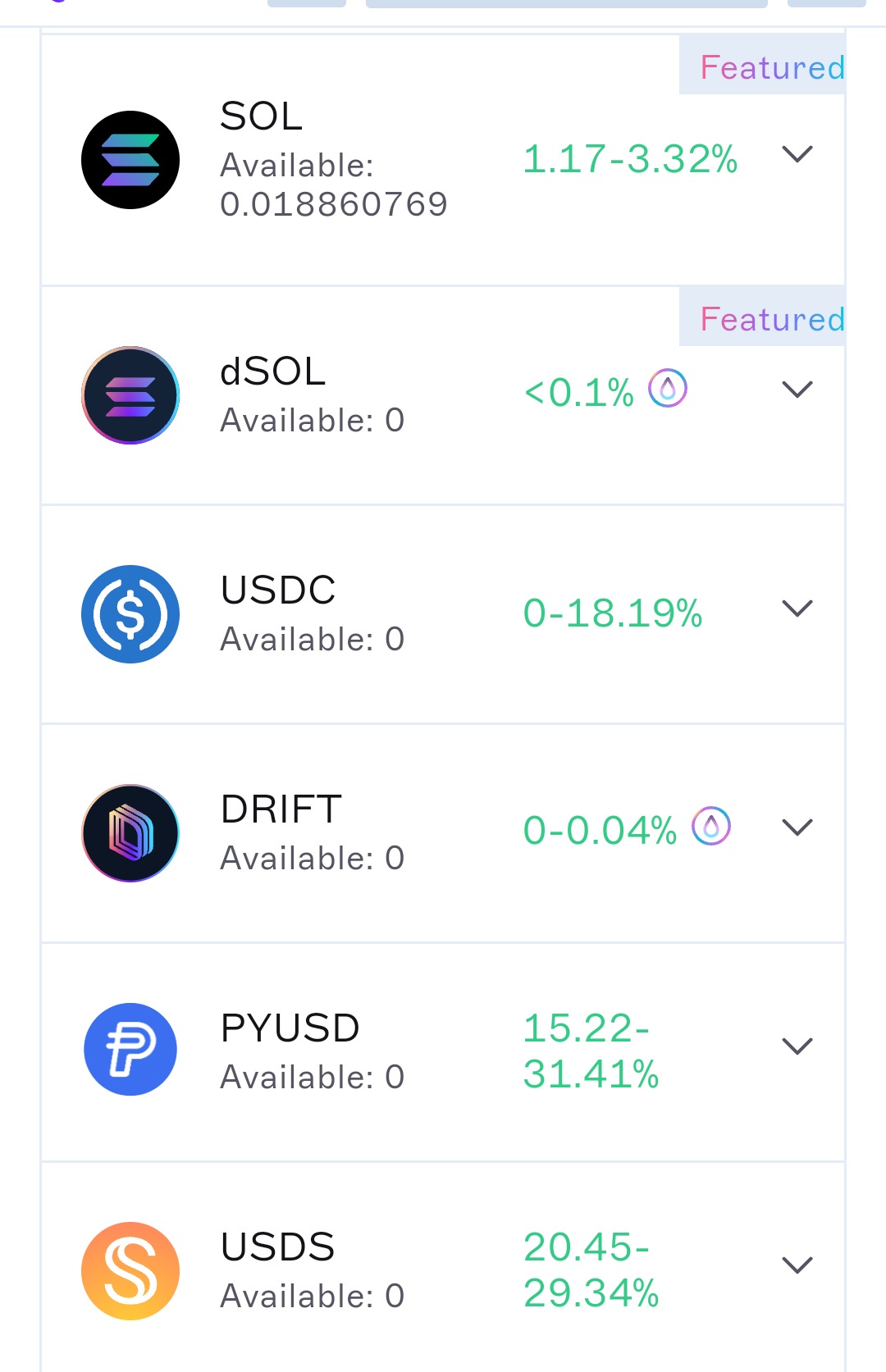Click the SOL token logo icon
Viewport: 886px width, 1372px height.
[x=130, y=160]
